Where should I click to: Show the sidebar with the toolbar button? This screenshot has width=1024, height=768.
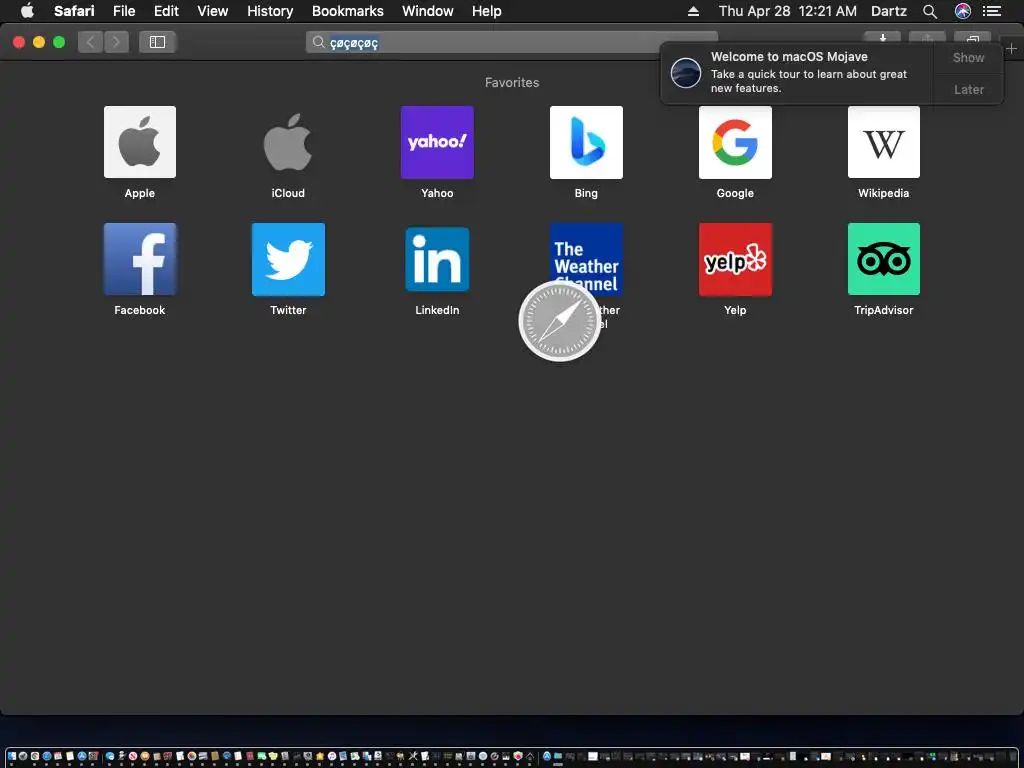[x=157, y=42]
